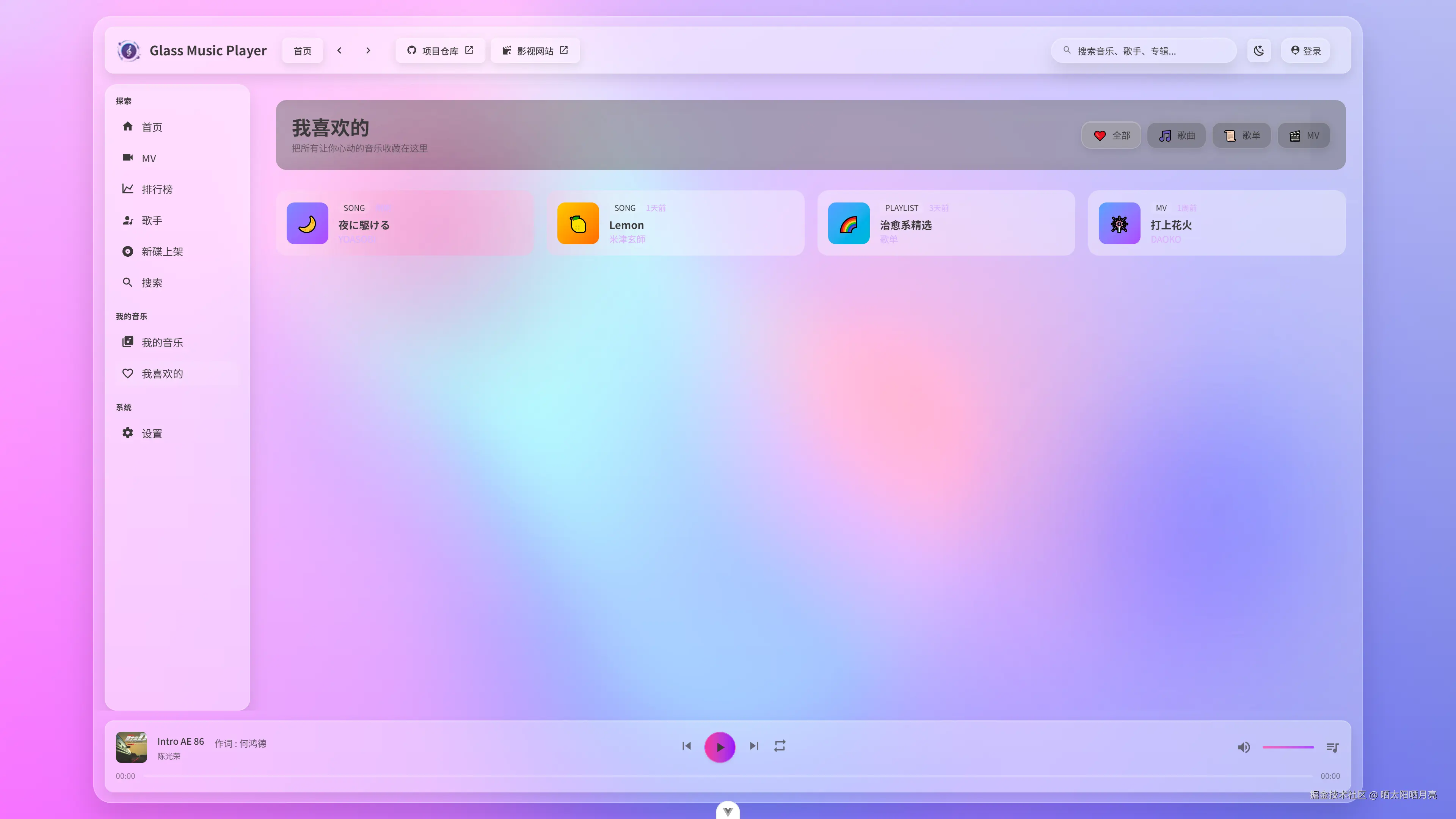Toggle dark mode moon icon

point(1259,51)
